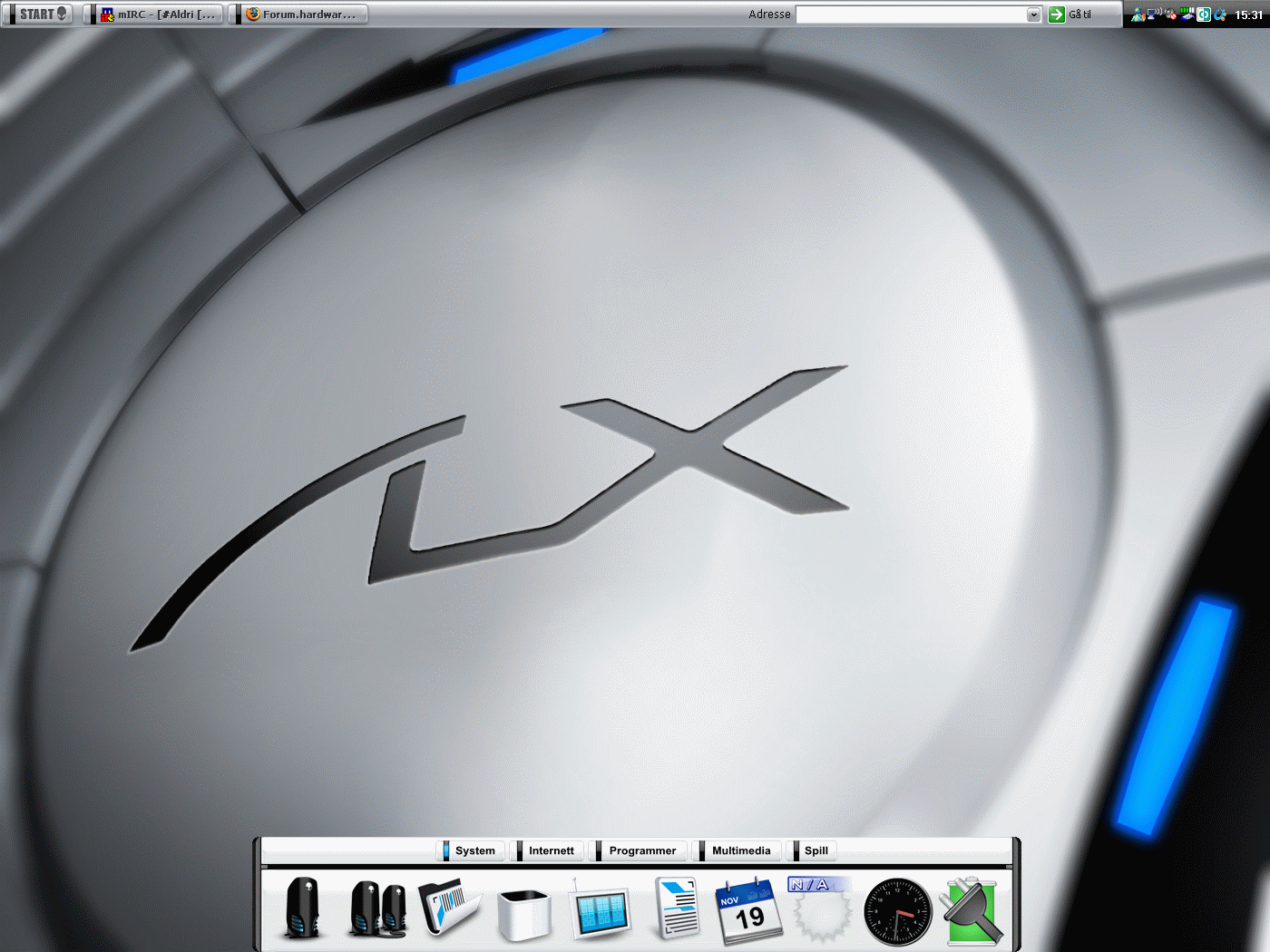The height and width of the screenshot is (952, 1270).
Task: Open the barcode folder dock icon
Action: [450, 907]
